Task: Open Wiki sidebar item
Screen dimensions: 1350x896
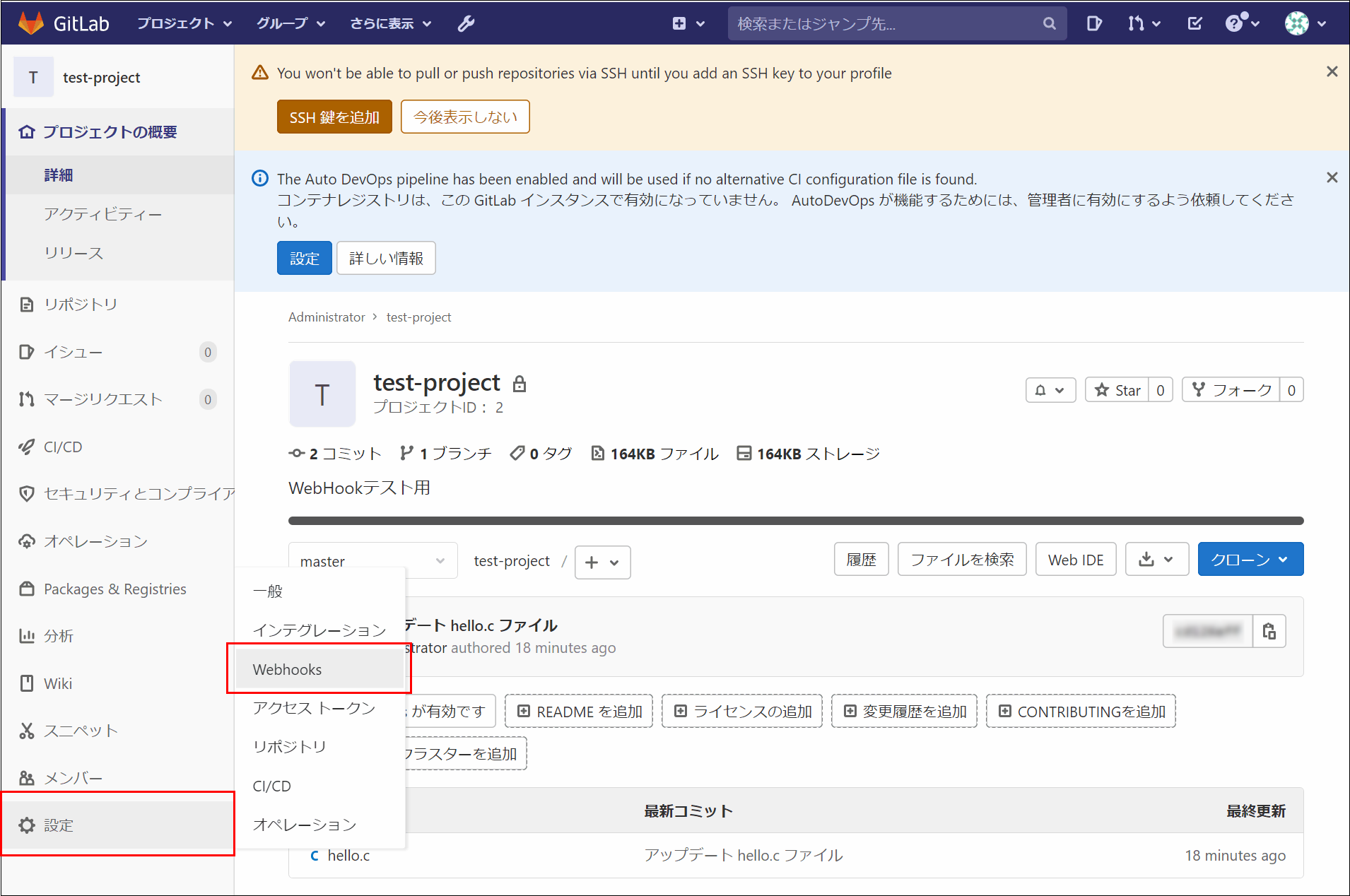Action: pyautogui.click(x=118, y=683)
